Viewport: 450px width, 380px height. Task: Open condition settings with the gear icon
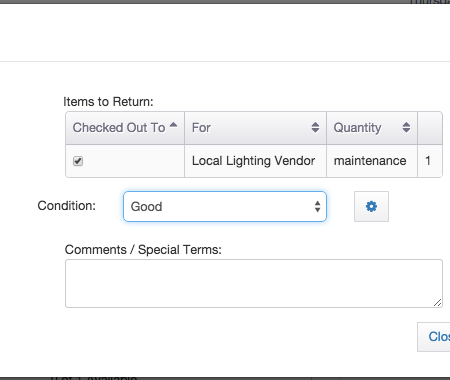point(371,206)
